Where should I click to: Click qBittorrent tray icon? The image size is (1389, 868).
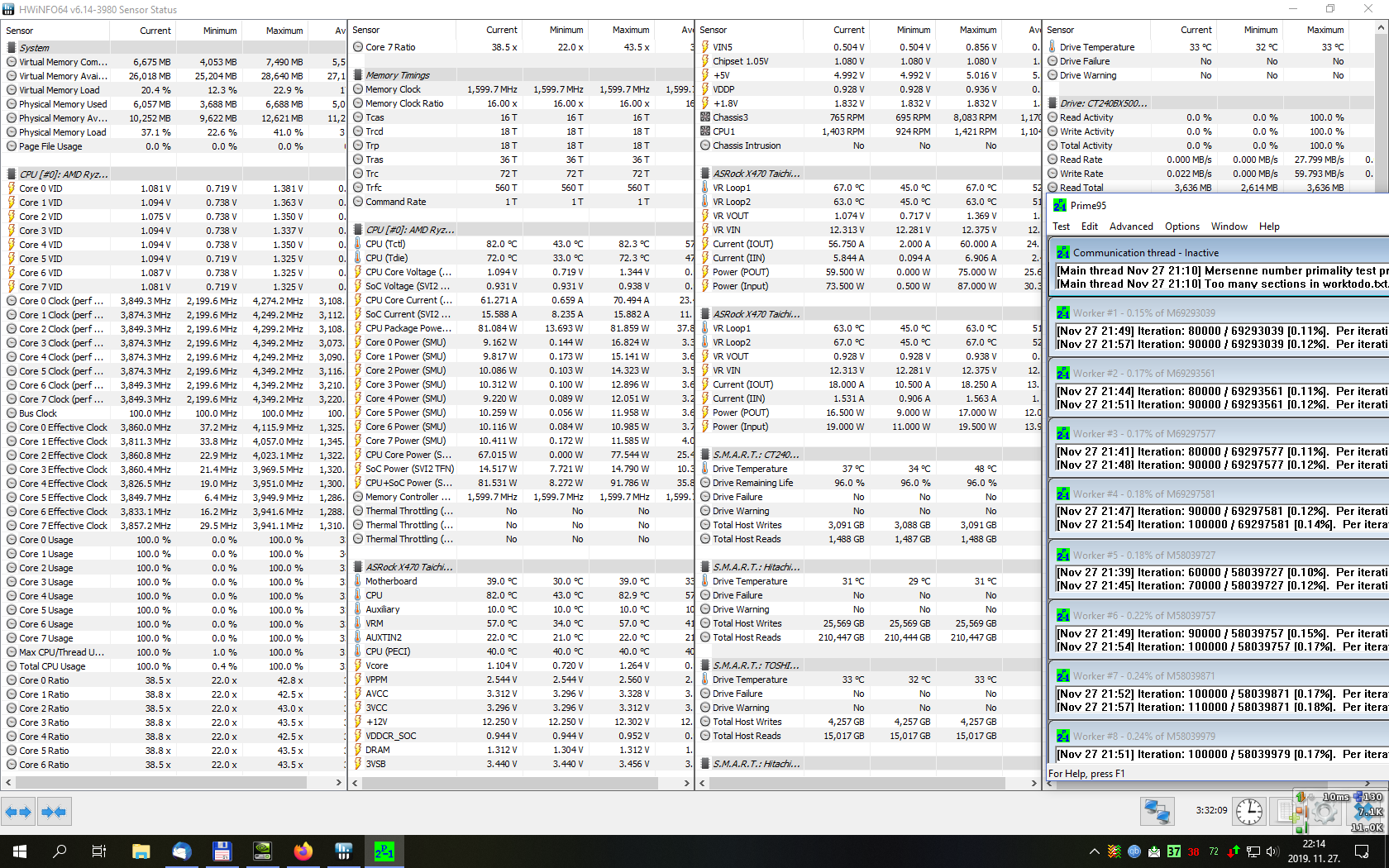pos(1134,851)
